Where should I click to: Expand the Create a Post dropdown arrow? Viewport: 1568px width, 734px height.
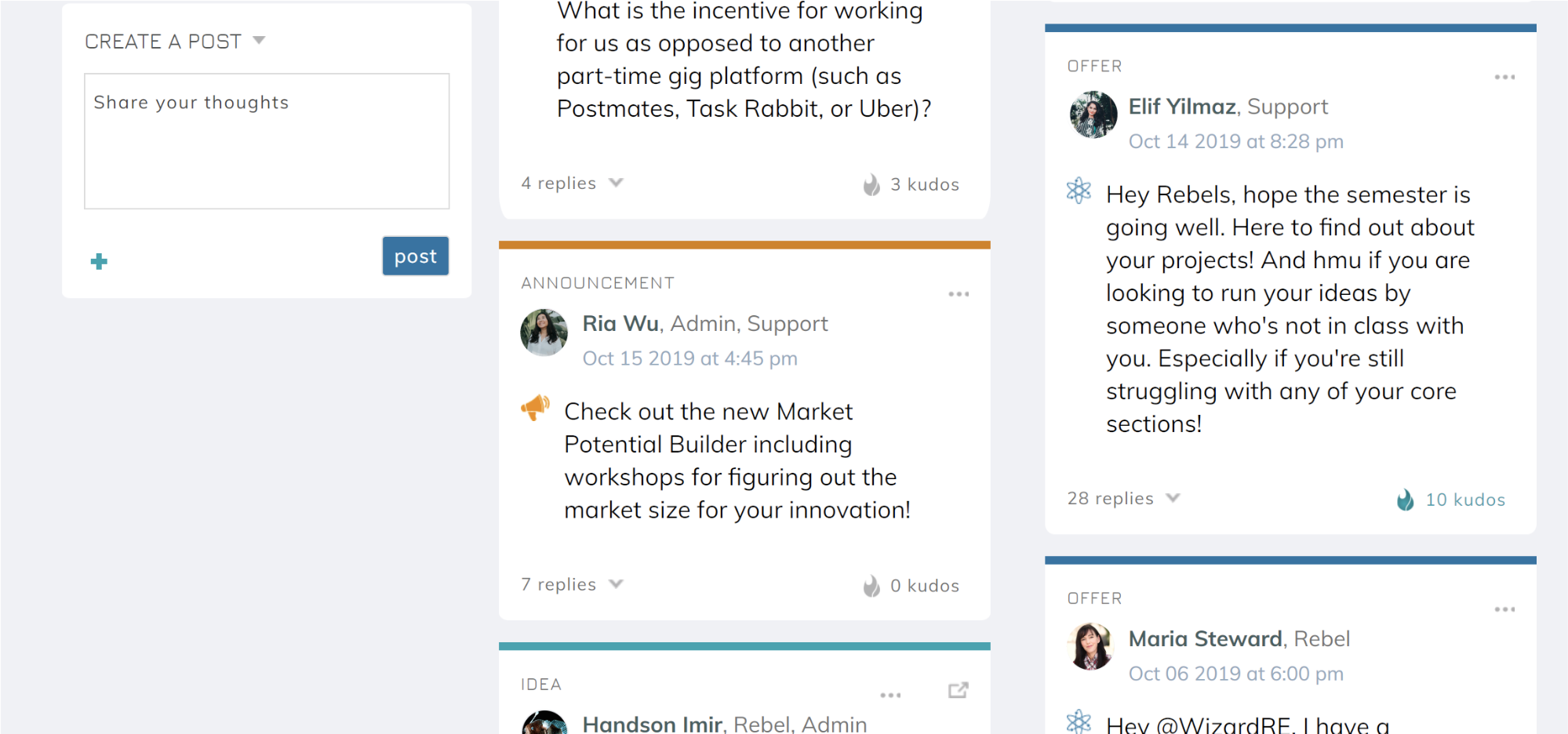pyautogui.click(x=259, y=41)
